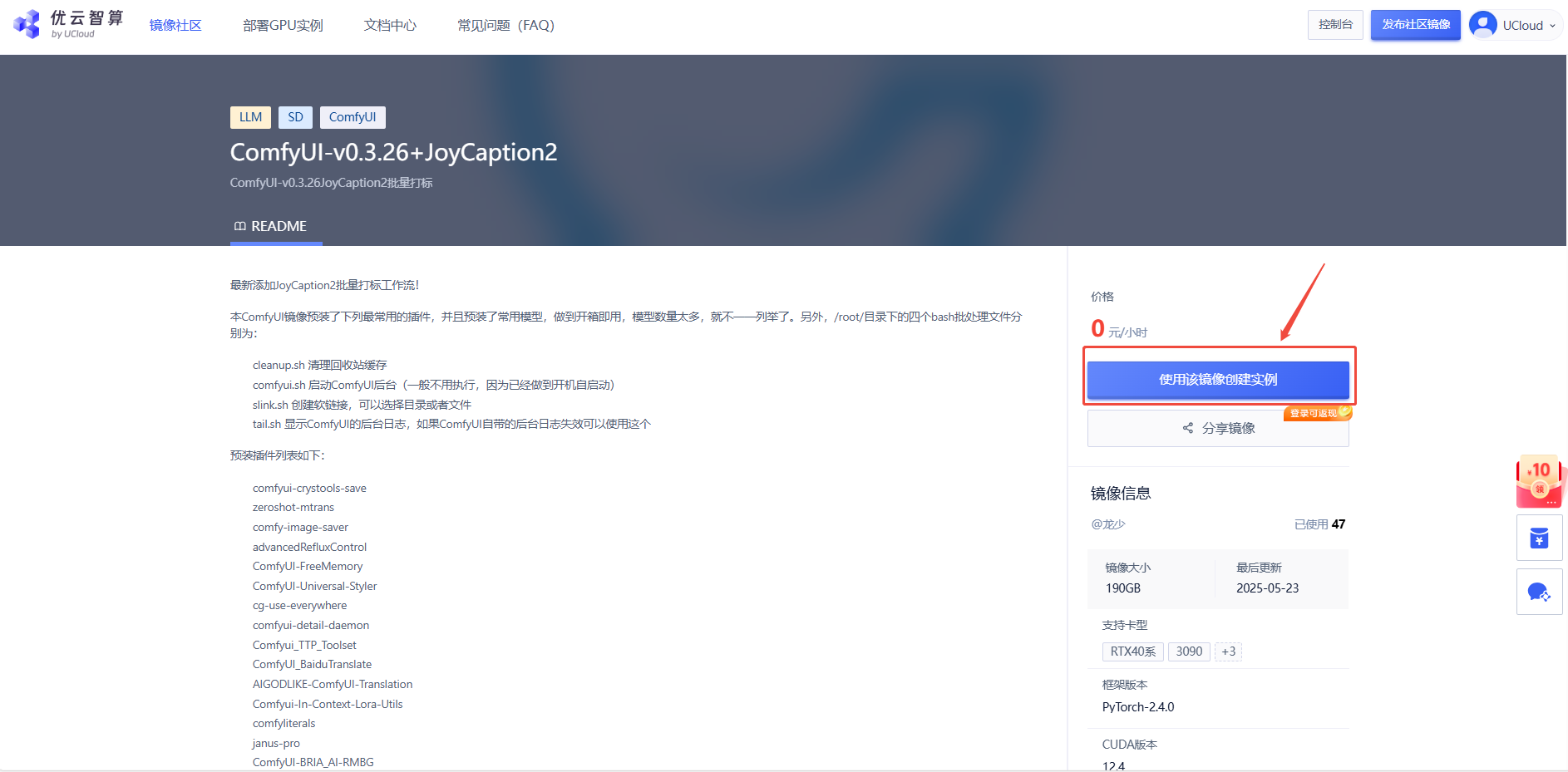Click the 登录可返现 badge
Screen dimensions: 1568x772
(x=1319, y=413)
